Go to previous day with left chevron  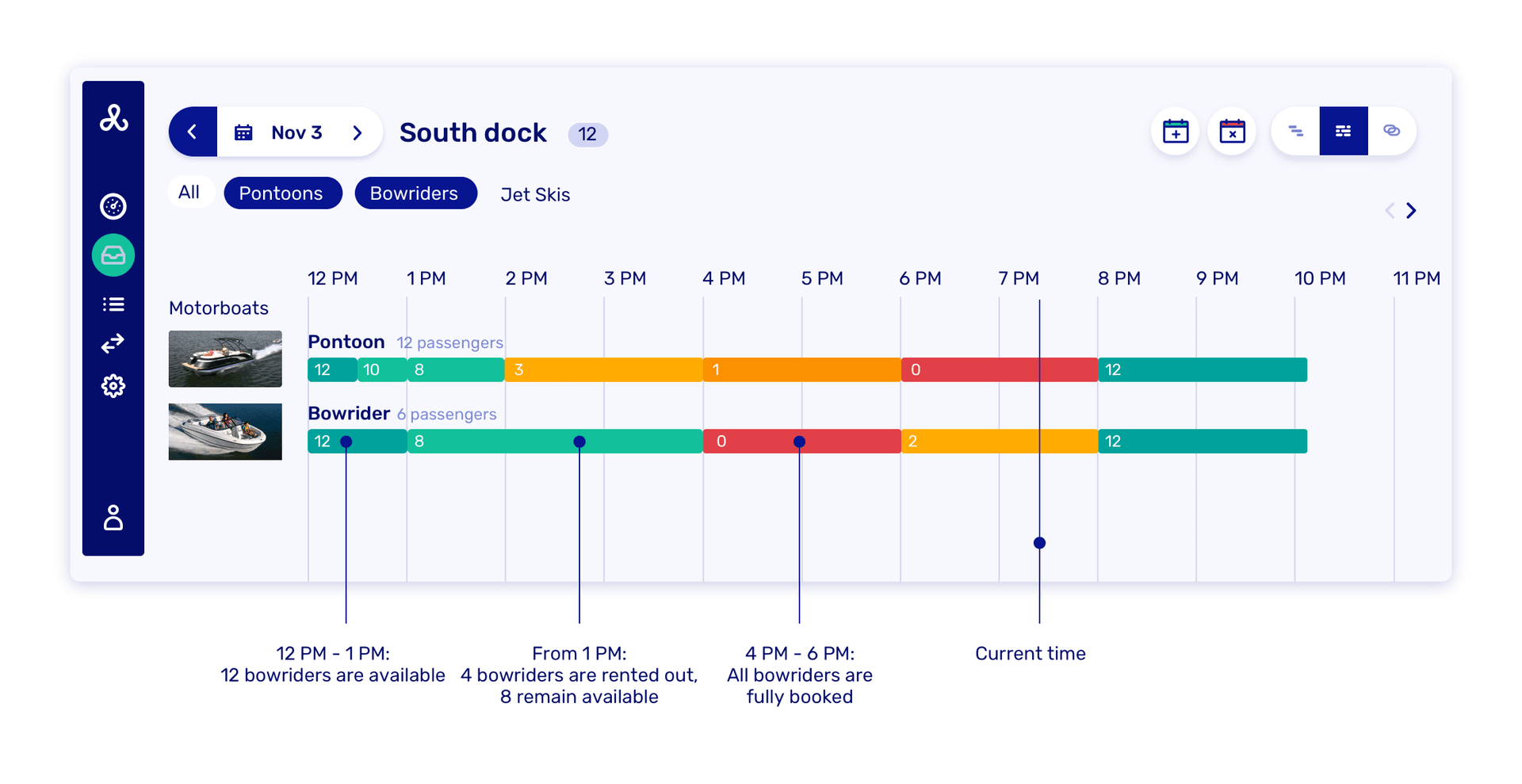coord(193,132)
